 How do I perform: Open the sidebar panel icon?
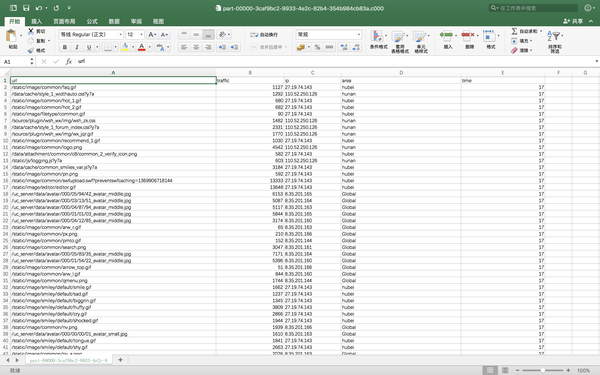[x=13, y=8]
